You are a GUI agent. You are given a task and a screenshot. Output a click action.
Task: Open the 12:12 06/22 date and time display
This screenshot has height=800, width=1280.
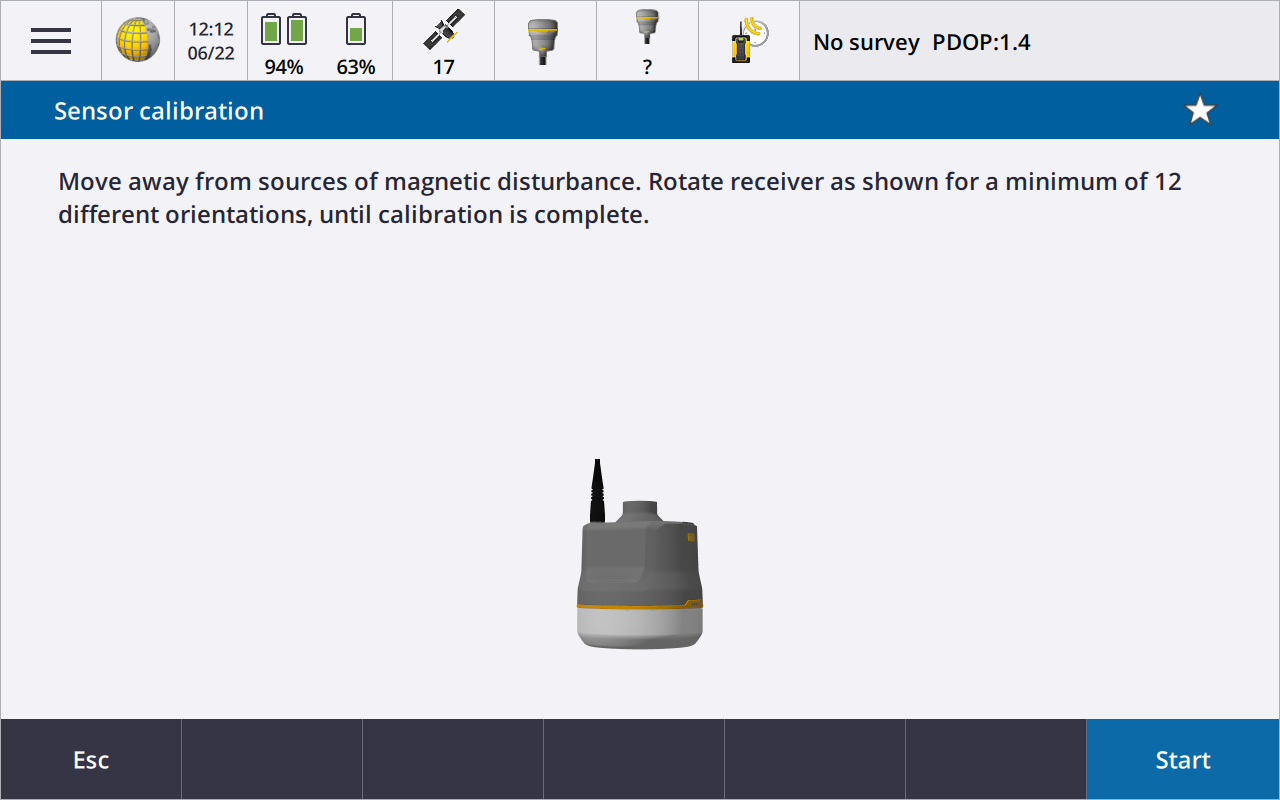click(x=211, y=41)
